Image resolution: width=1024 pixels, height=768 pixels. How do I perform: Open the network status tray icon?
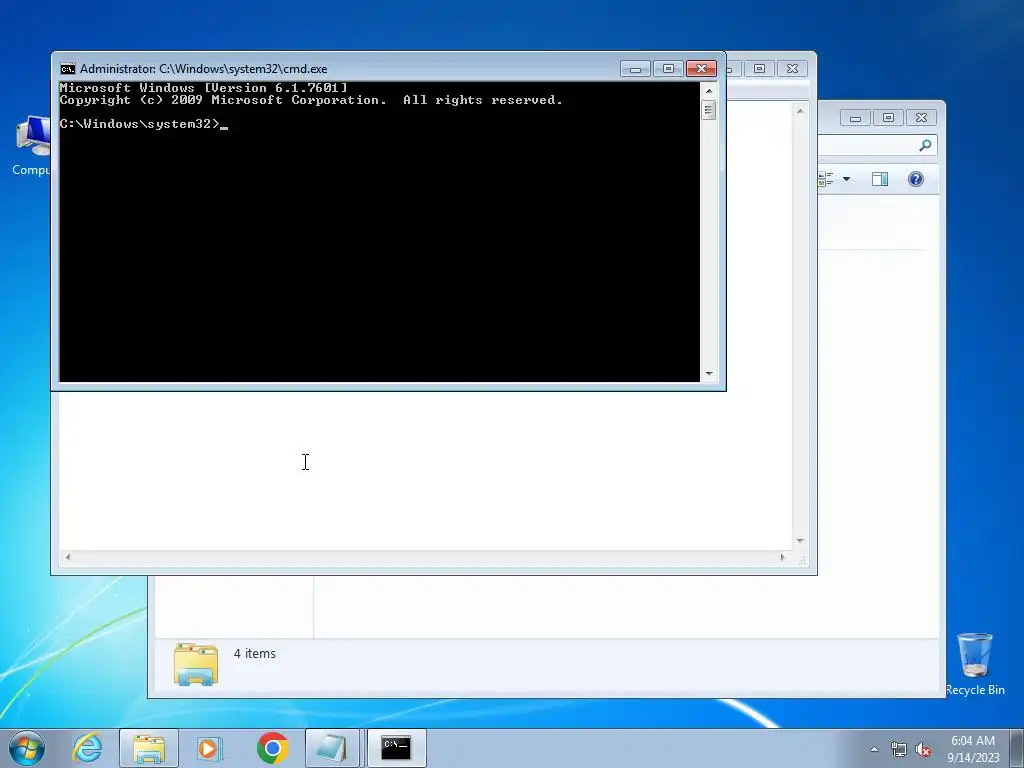pyautogui.click(x=899, y=749)
